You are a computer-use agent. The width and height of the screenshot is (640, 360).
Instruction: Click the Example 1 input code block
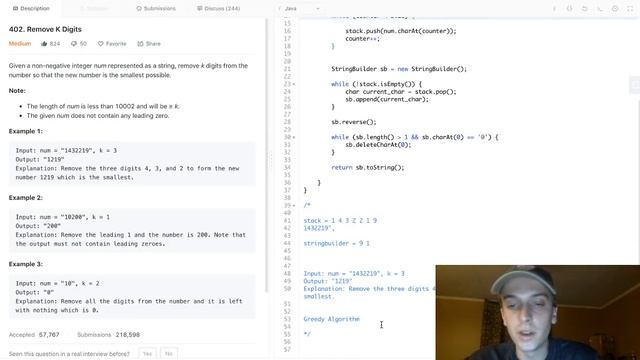tap(132, 164)
